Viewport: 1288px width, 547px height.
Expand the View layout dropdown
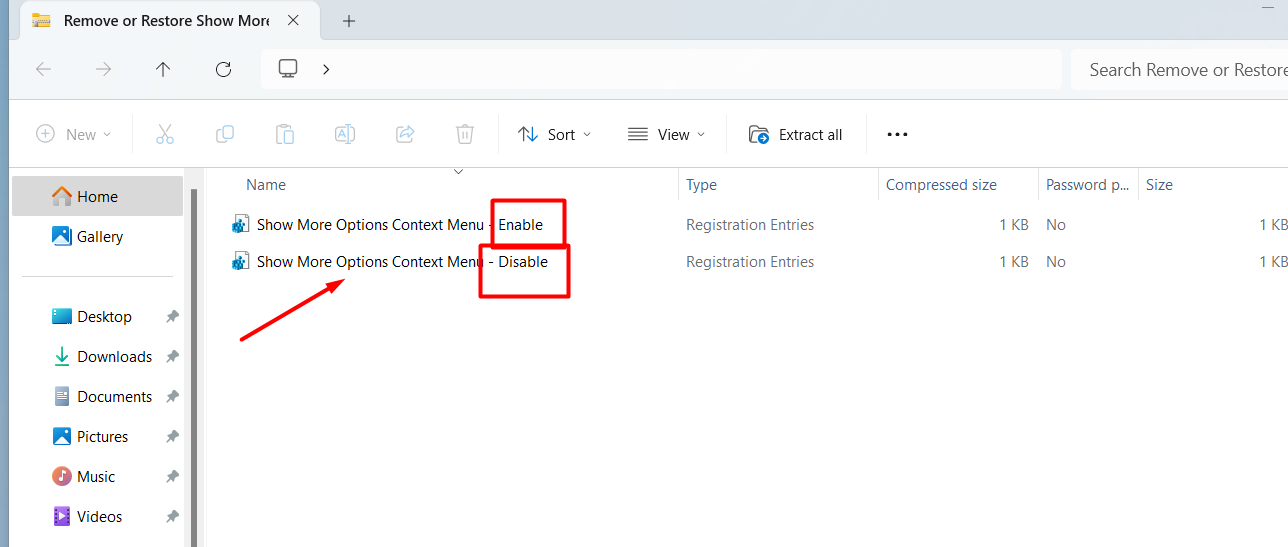666,134
